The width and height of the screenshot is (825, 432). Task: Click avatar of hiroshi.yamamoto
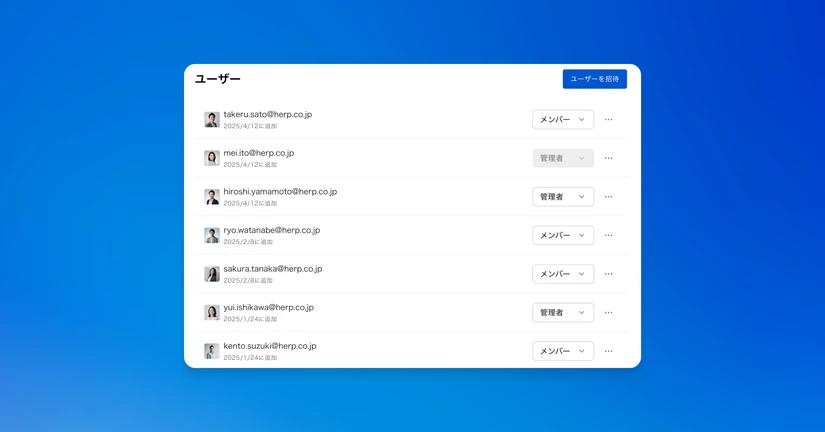pyautogui.click(x=212, y=197)
